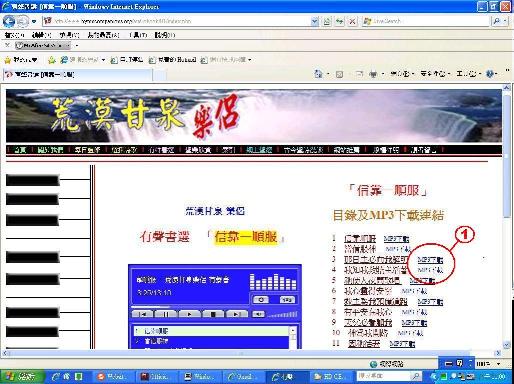514x384 pixels.
Task: Adjust the player volume level bars
Action: [282, 314]
